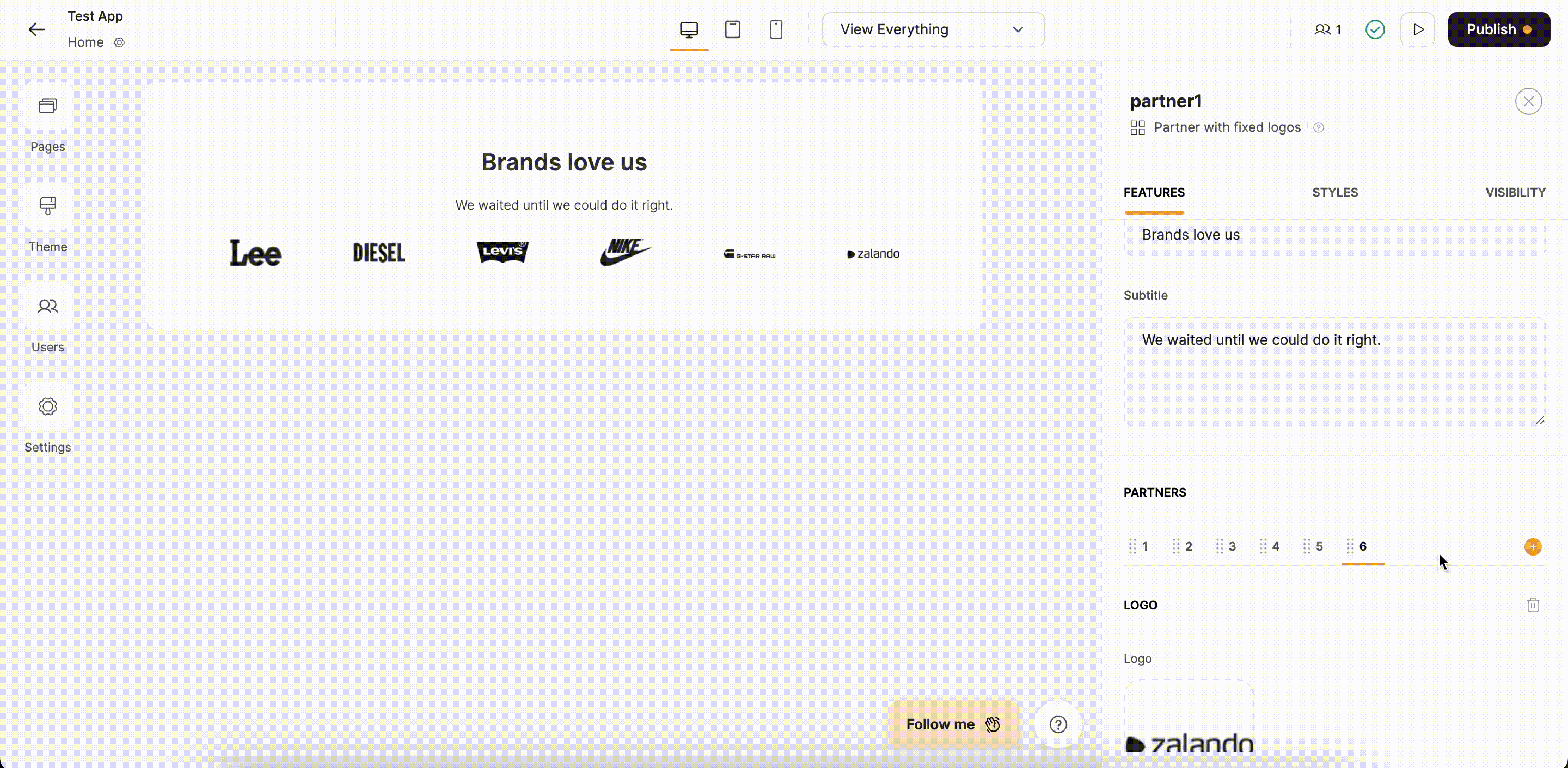Viewport: 1568px width, 768px height.
Task: Switch to the VISIBILITY tab
Action: click(x=1515, y=192)
